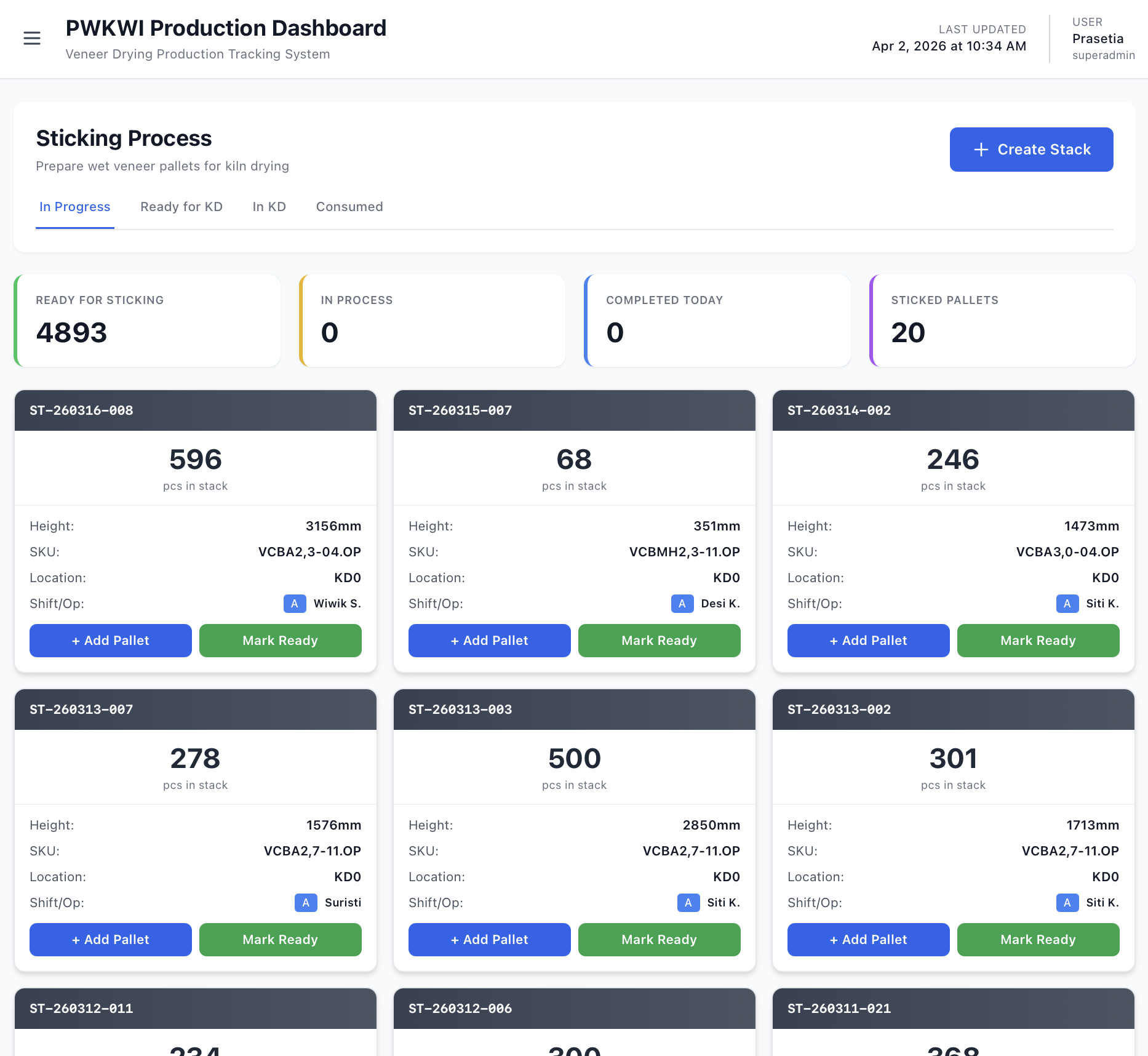Add pallet to stack ST-260316-008
Image resolution: width=1148 pixels, height=1056 pixels.
click(111, 641)
